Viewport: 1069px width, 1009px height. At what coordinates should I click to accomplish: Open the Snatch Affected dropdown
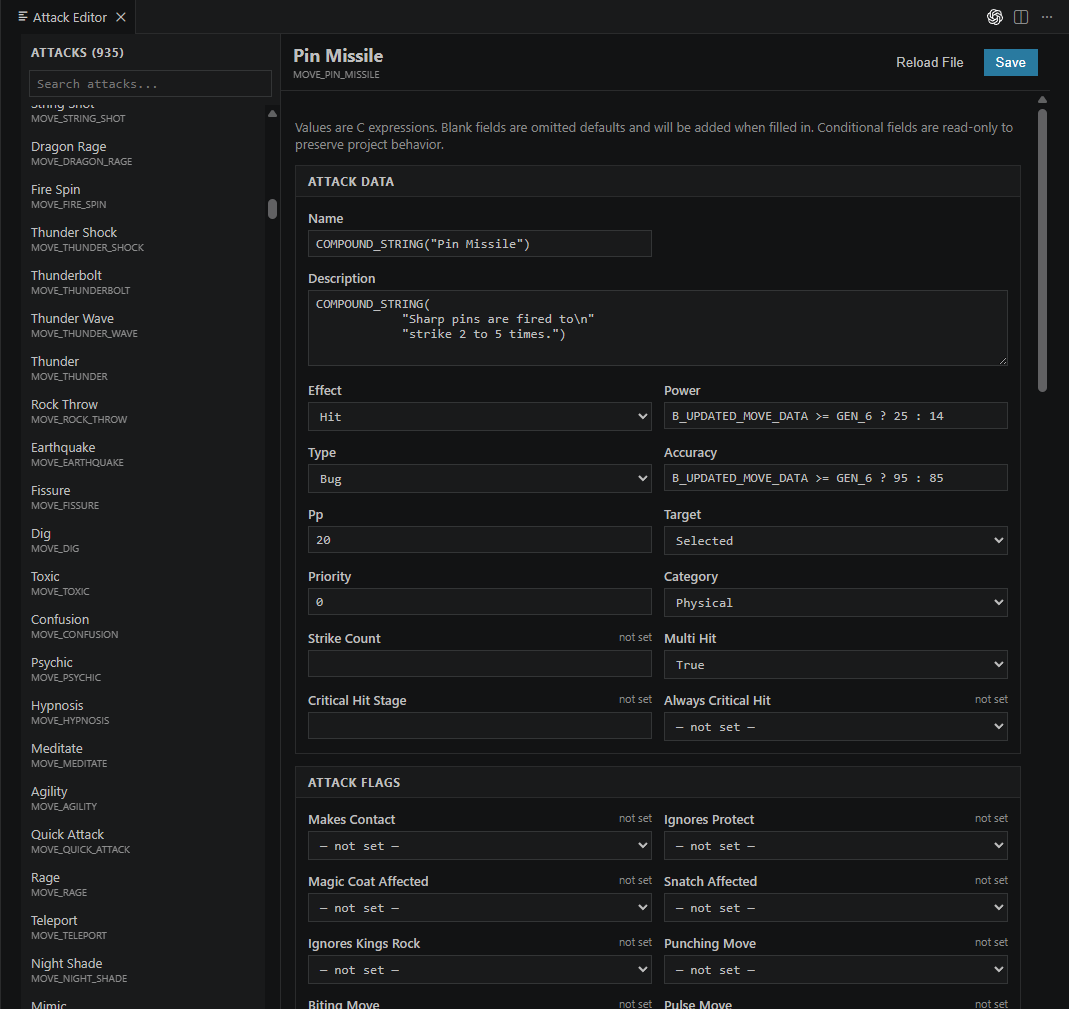(835, 907)
